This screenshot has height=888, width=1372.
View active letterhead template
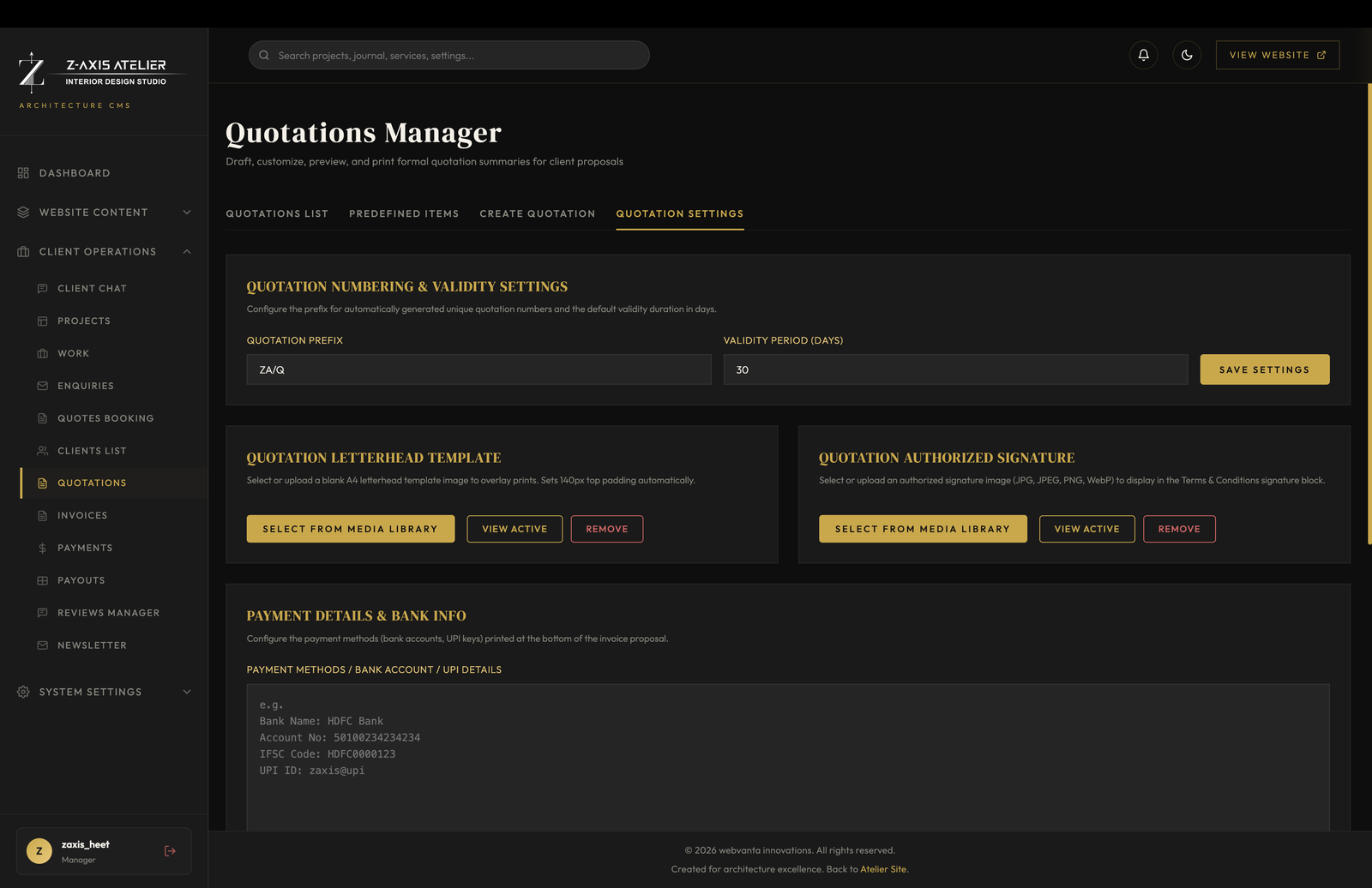[x=514, y=529]
